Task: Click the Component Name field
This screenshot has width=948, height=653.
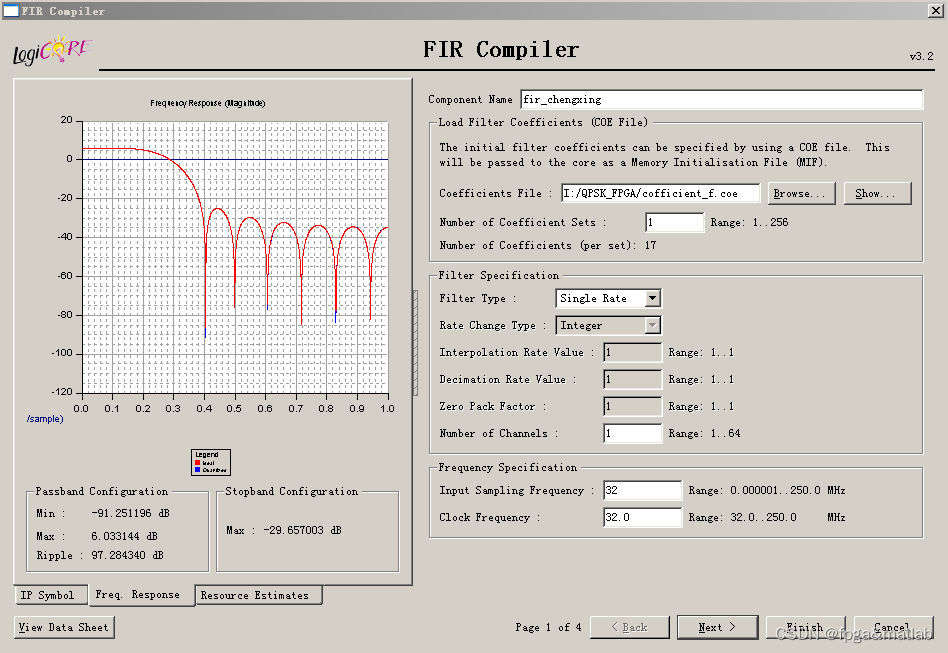Action: 722,100
